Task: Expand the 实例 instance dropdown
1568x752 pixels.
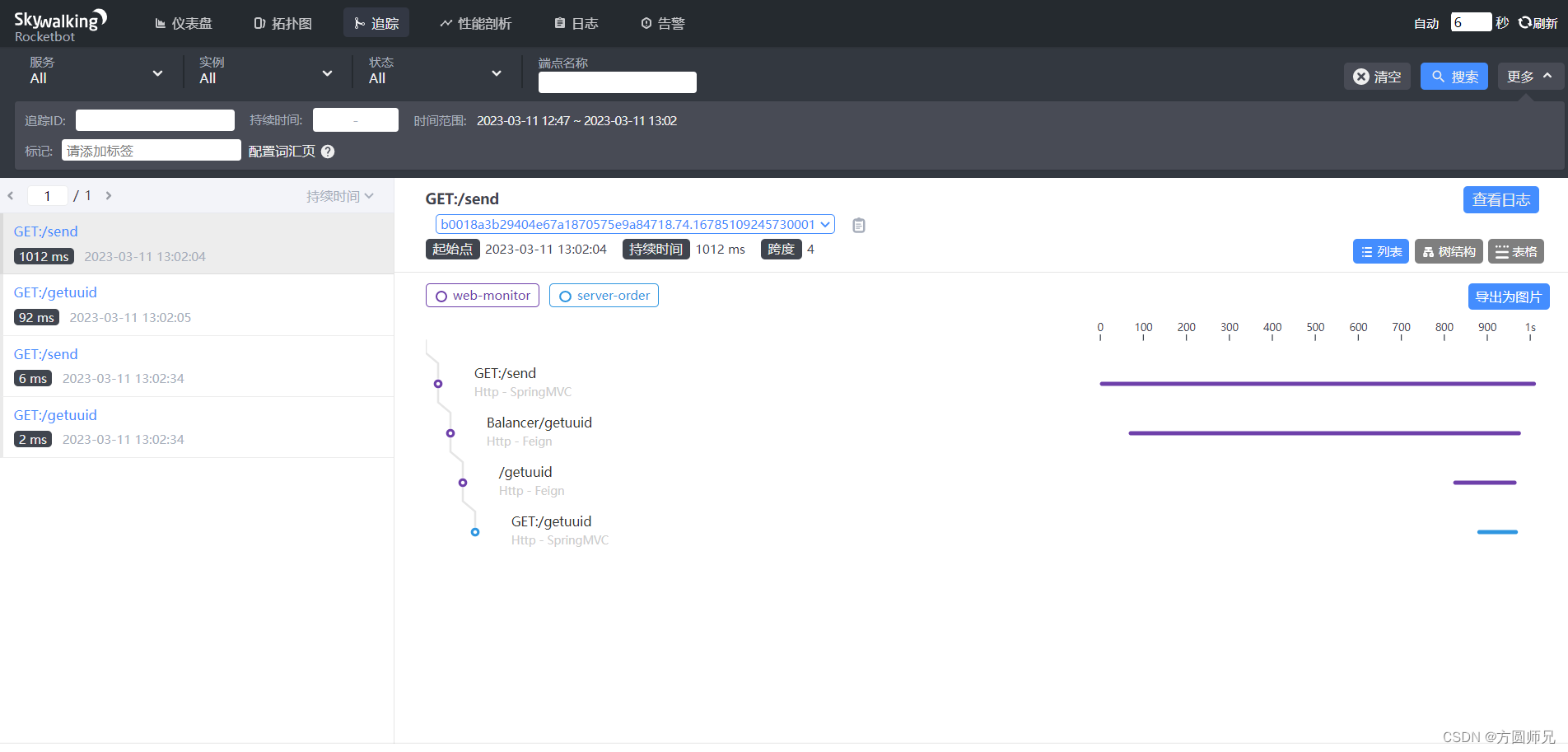Action: click(266, 72)
